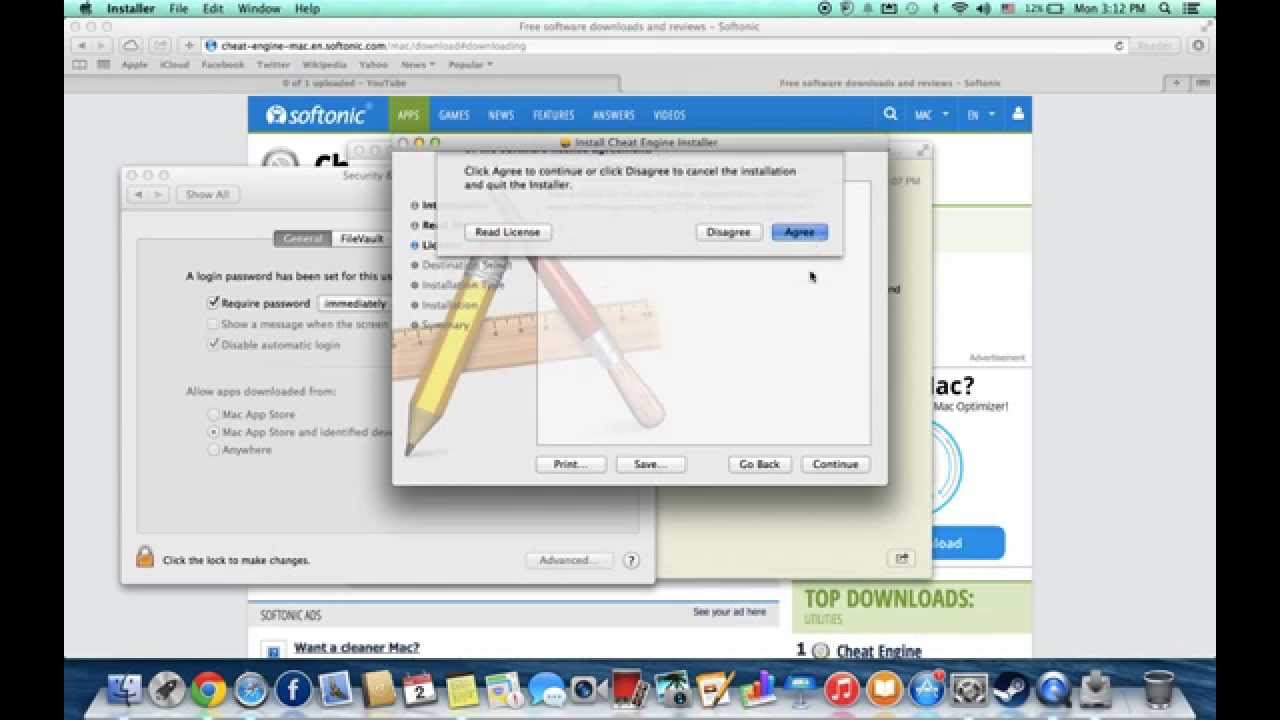Open Finder from the dock

point(124,689)
